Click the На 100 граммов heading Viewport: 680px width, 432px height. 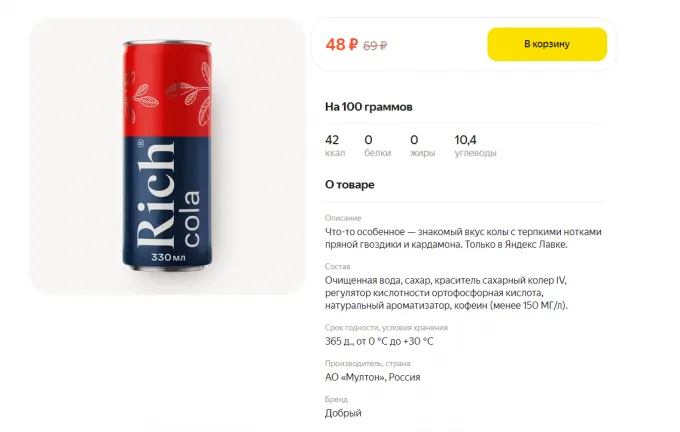pyautogui.click(x=369, y=107)
